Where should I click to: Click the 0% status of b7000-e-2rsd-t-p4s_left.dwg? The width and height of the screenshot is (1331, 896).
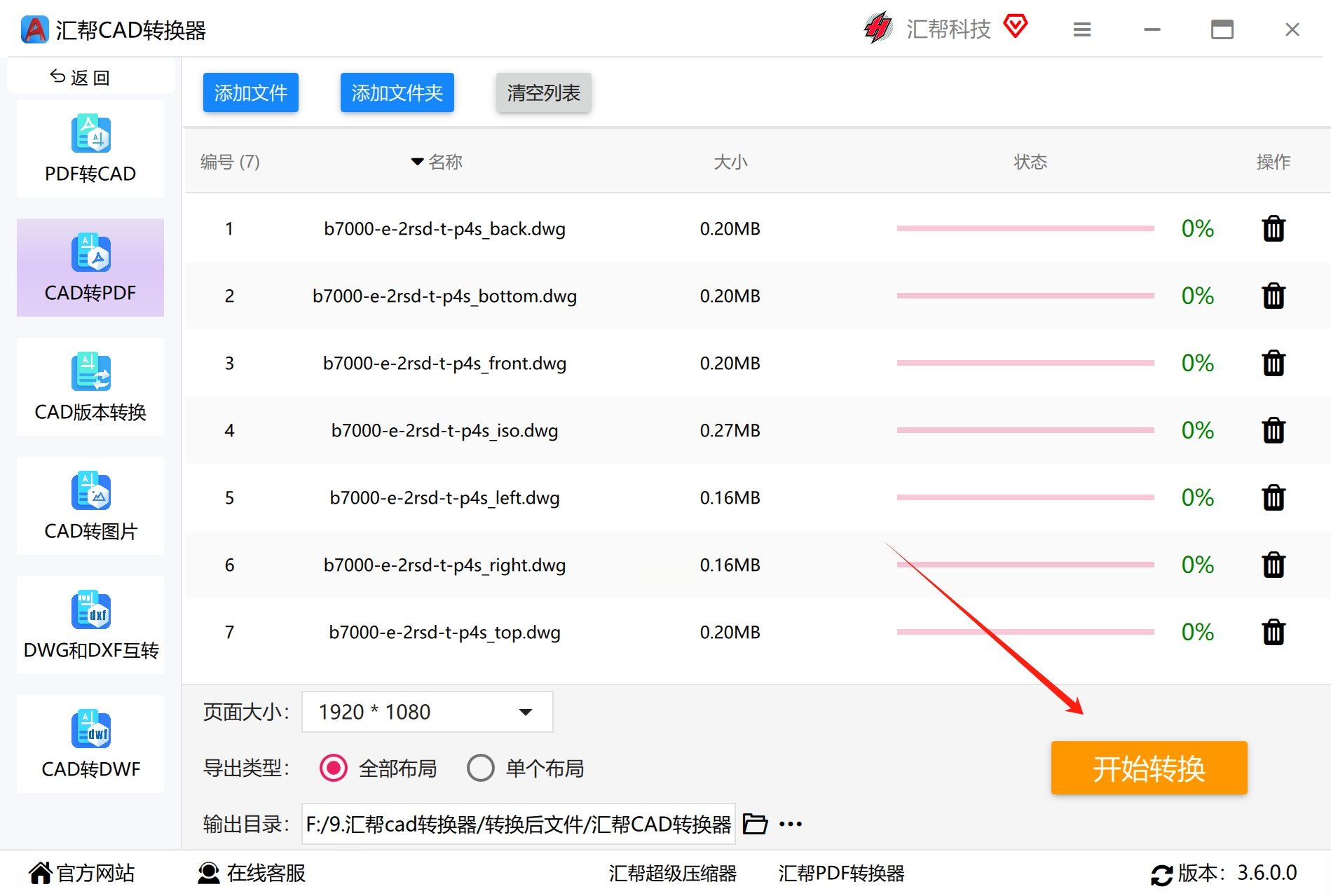coord(1198,497)
